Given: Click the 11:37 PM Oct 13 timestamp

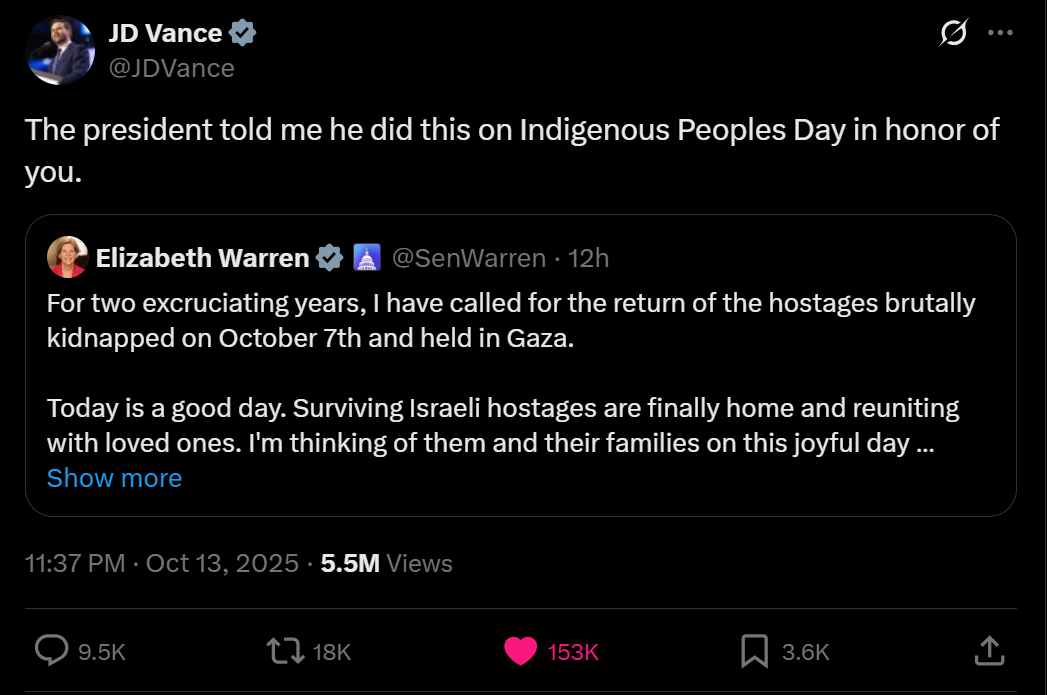Looking at the screenshot, I should [161, 564].
